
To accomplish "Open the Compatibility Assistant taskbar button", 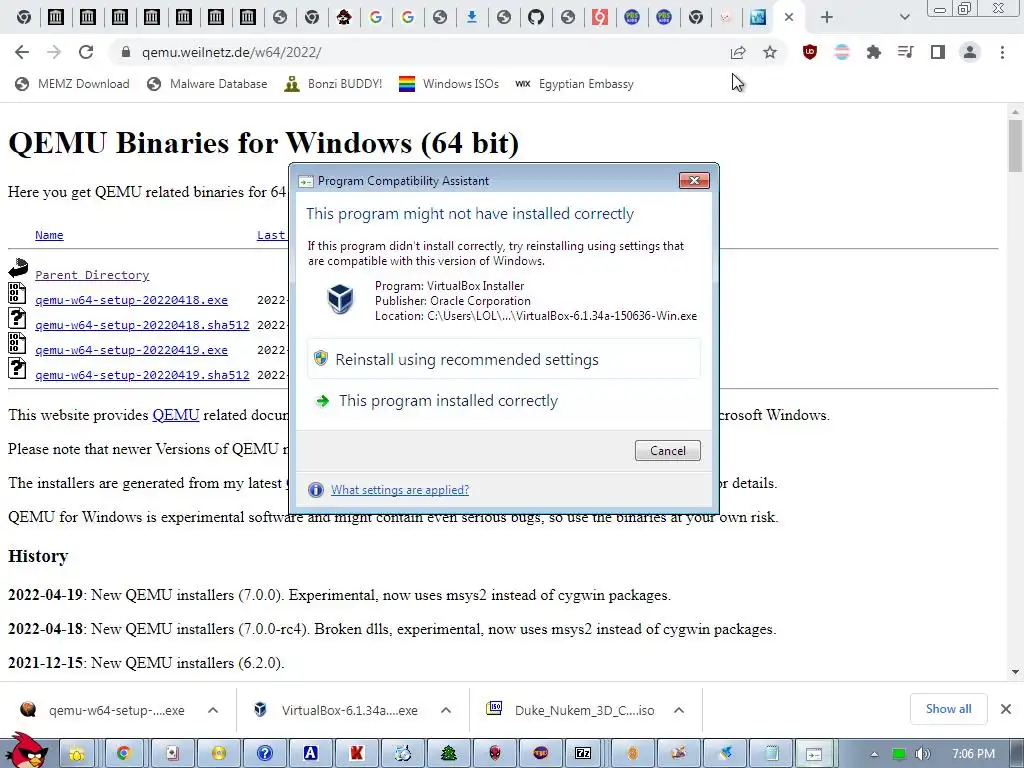I will [x=814, y=754].
